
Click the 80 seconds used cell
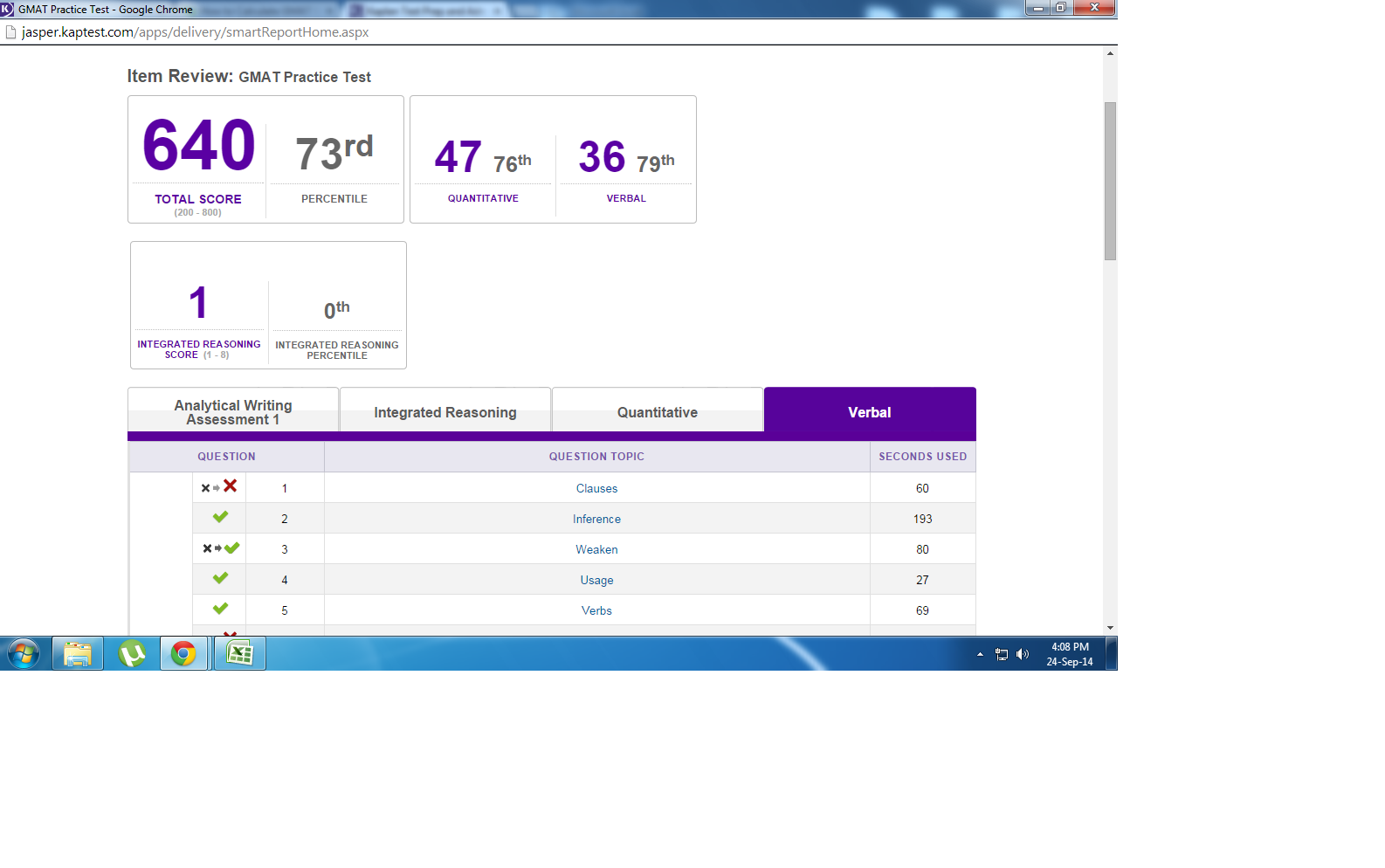922,549
